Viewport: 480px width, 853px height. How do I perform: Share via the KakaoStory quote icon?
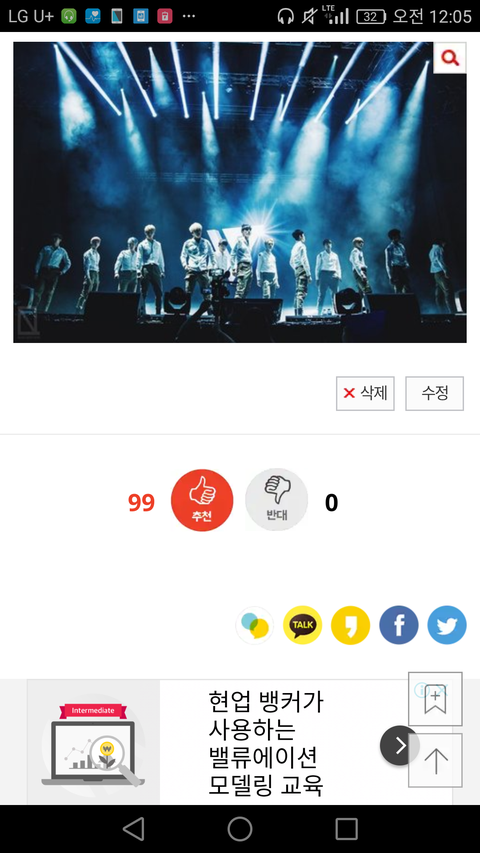click(350, 626)
